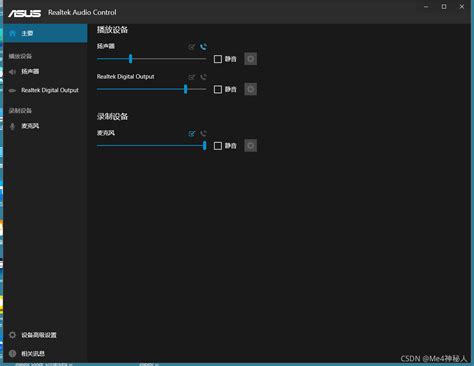This screenshot has width=474, height=366.
Task: Click the home icon in sidebar
Action: point(13,33)
